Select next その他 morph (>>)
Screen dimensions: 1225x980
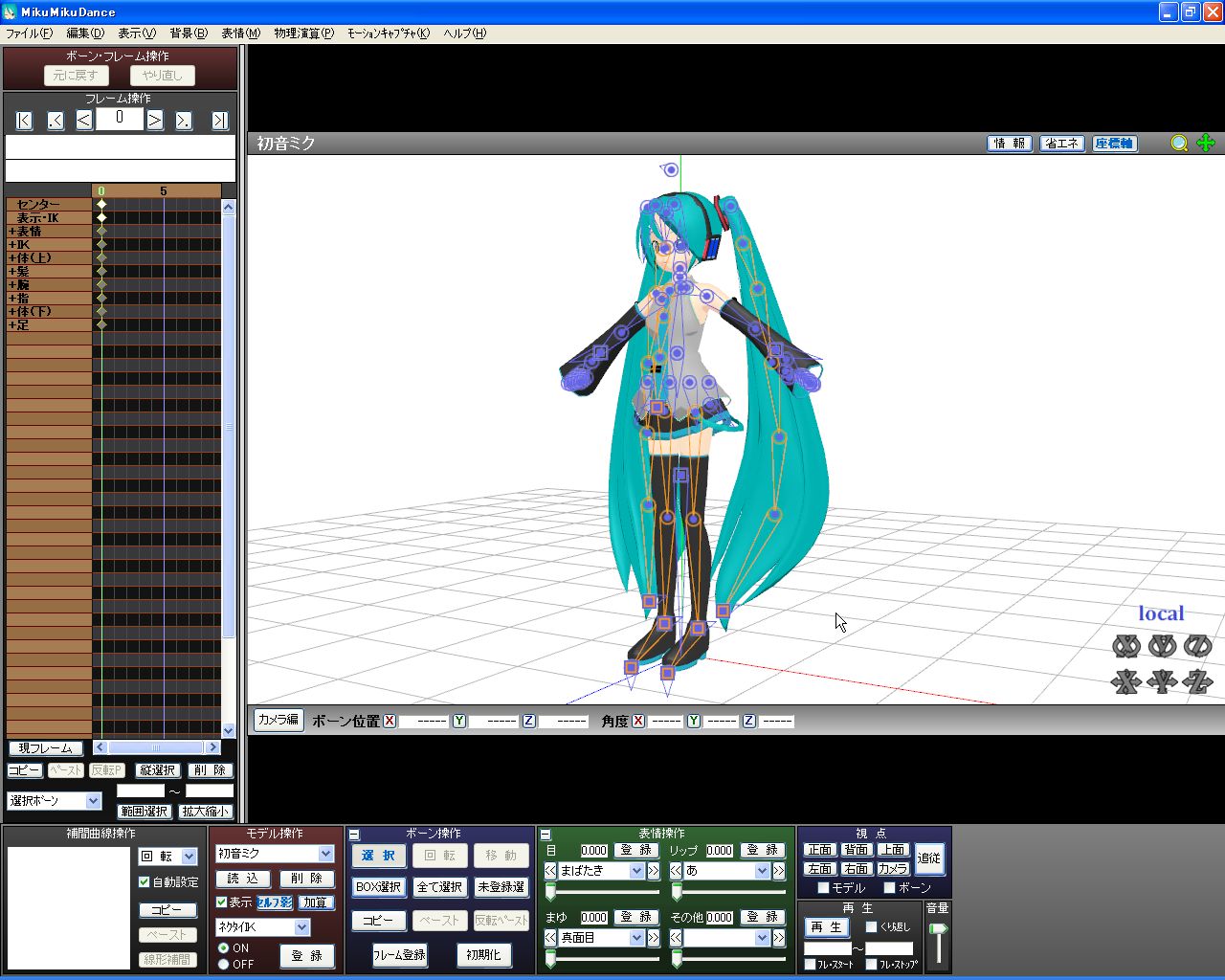click(x=779, y=938)
